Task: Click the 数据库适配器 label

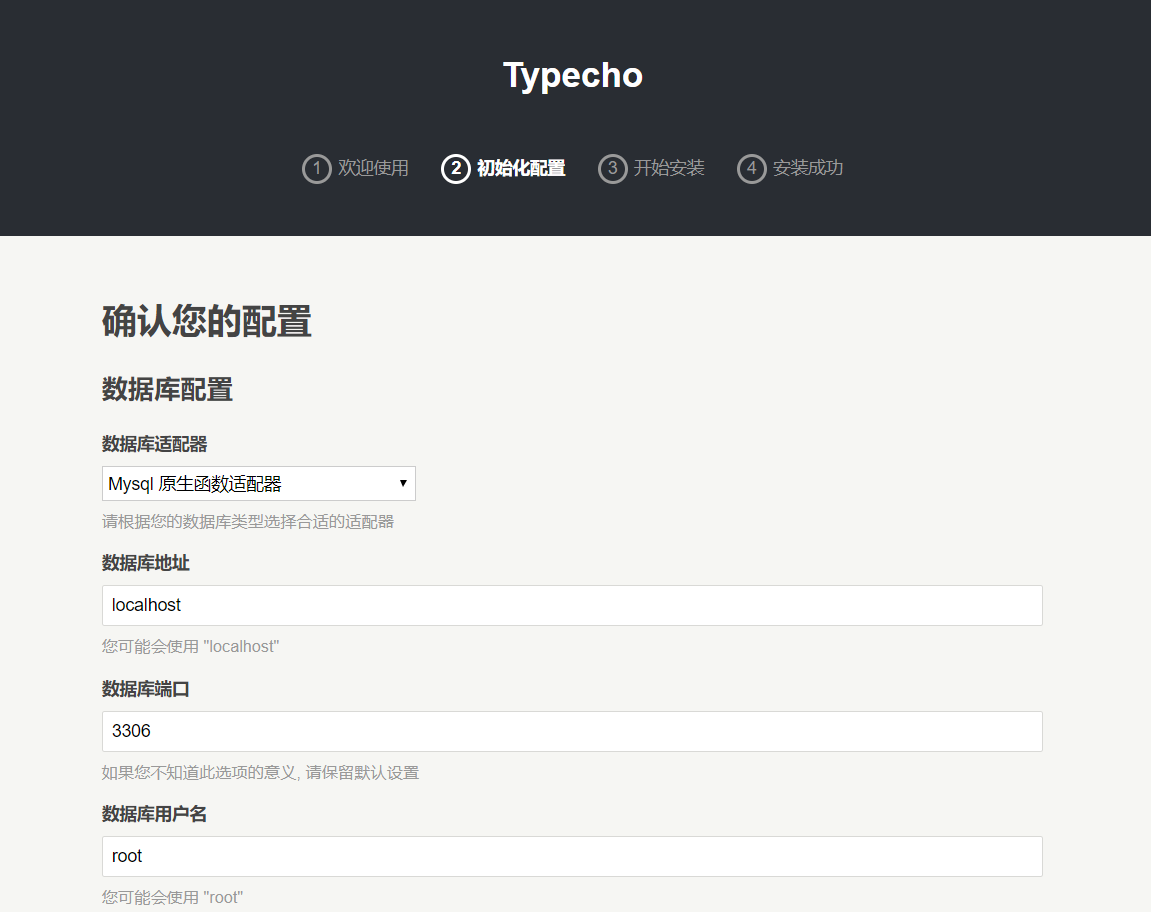Action: (154, 444)
